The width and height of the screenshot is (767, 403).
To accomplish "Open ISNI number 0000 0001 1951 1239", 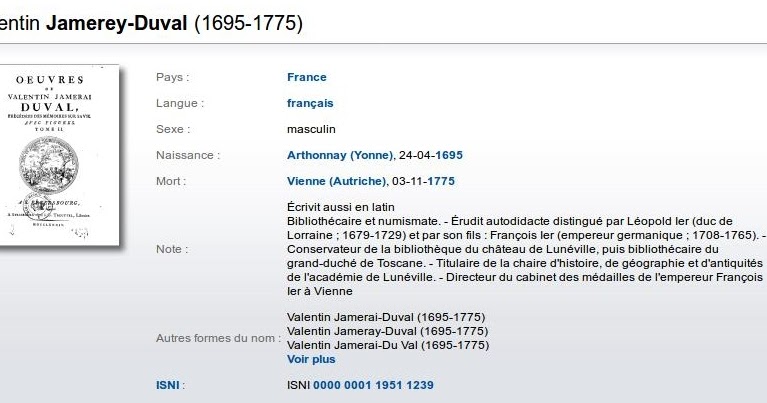I will click(x=373, y=385).
